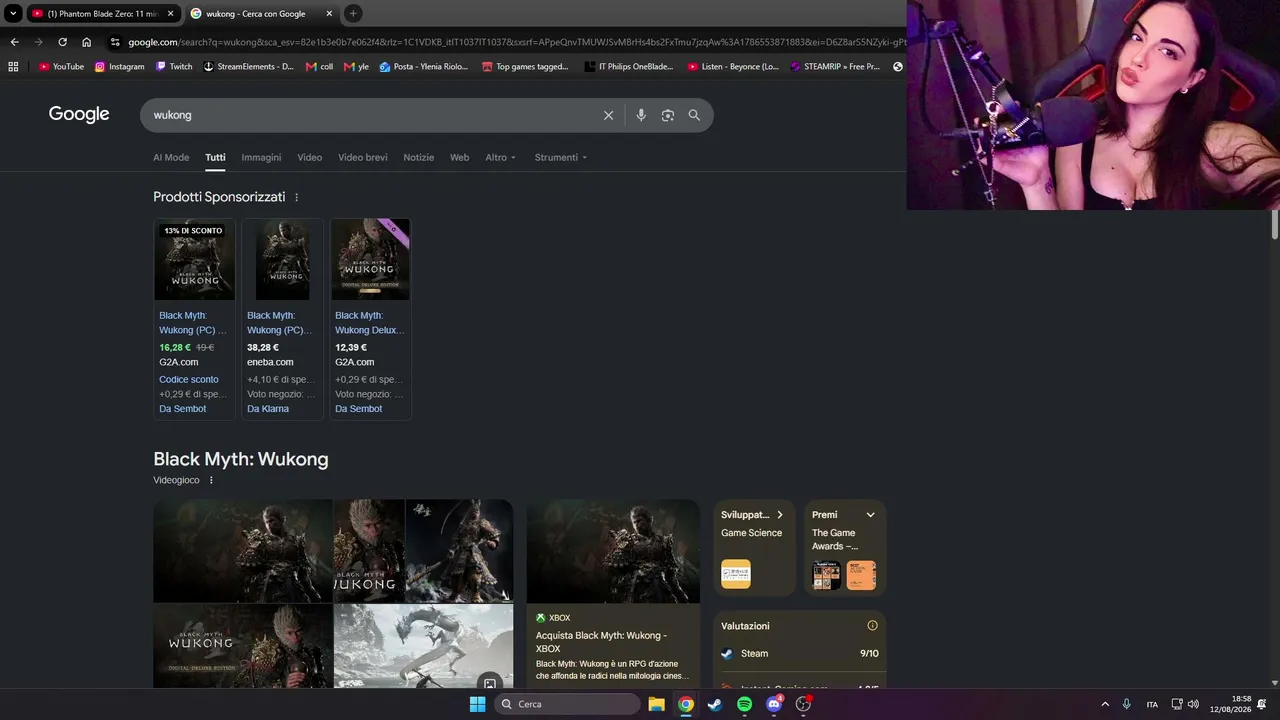
Task: Submit the search with the magnifier icon
Action: pos(694,115)
